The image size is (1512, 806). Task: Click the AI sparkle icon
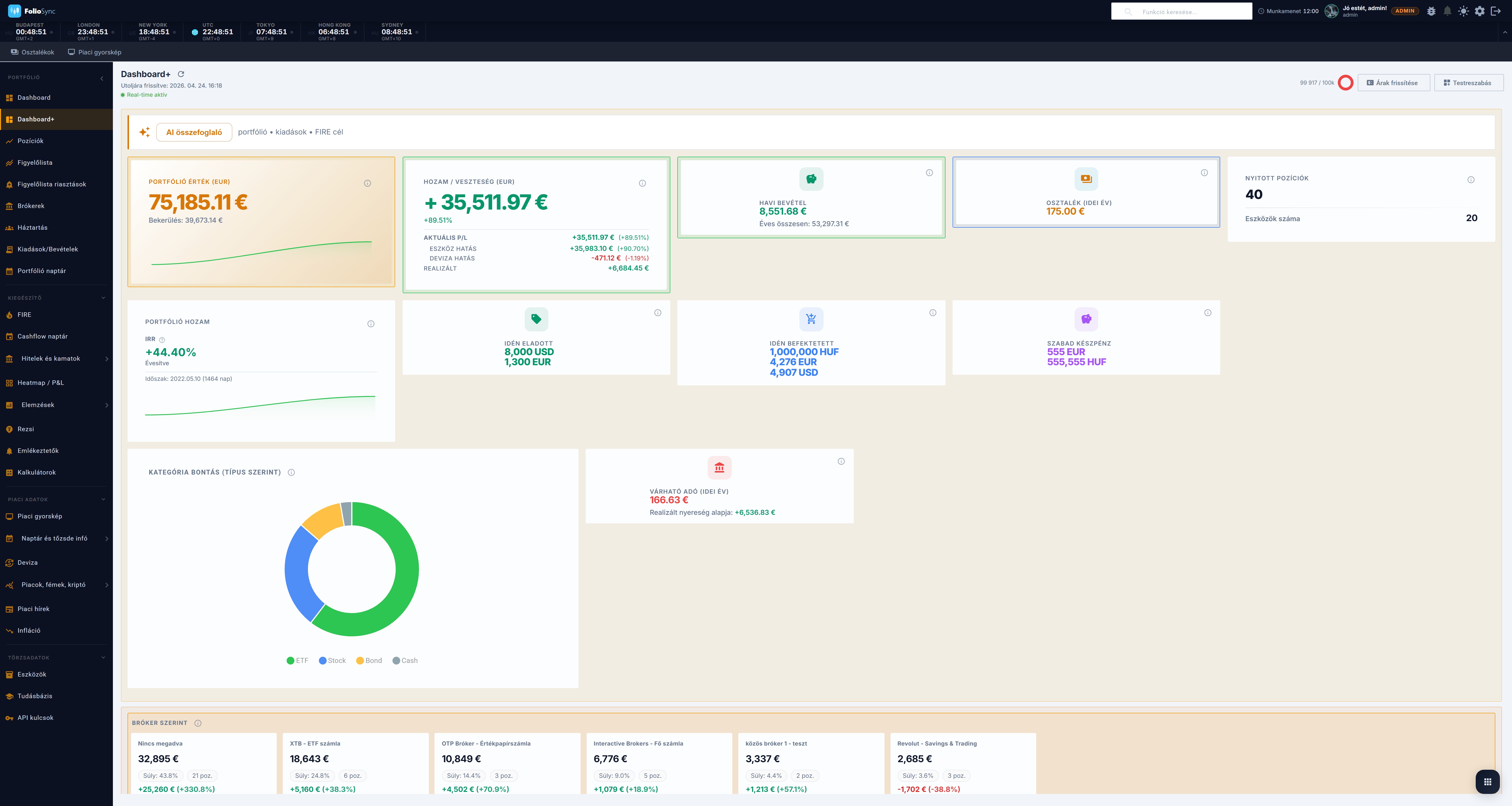pyautogui.click(x=144, y=132)
